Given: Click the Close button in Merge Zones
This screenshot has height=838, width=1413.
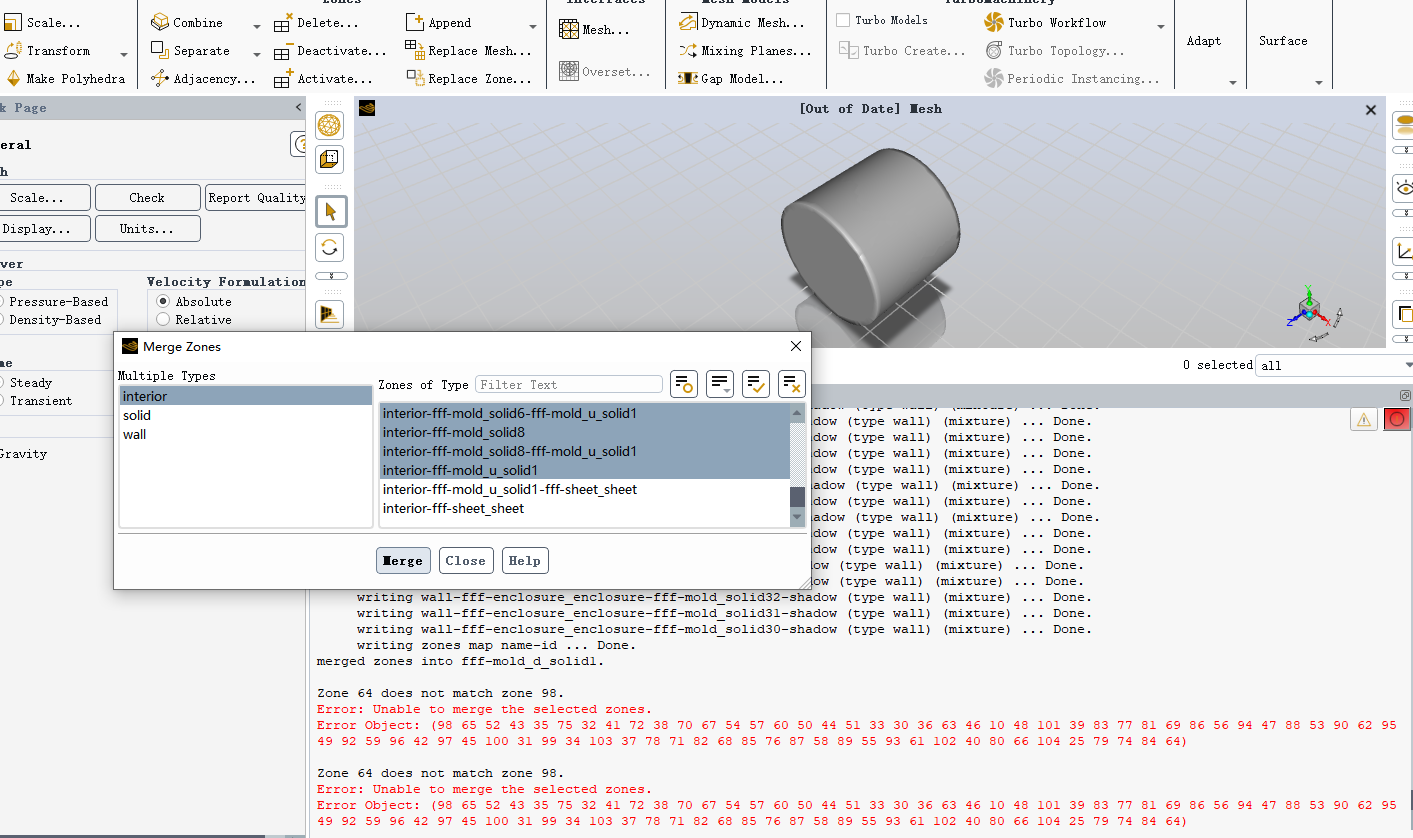Looking at the screenshot, I should pos(466,561).
